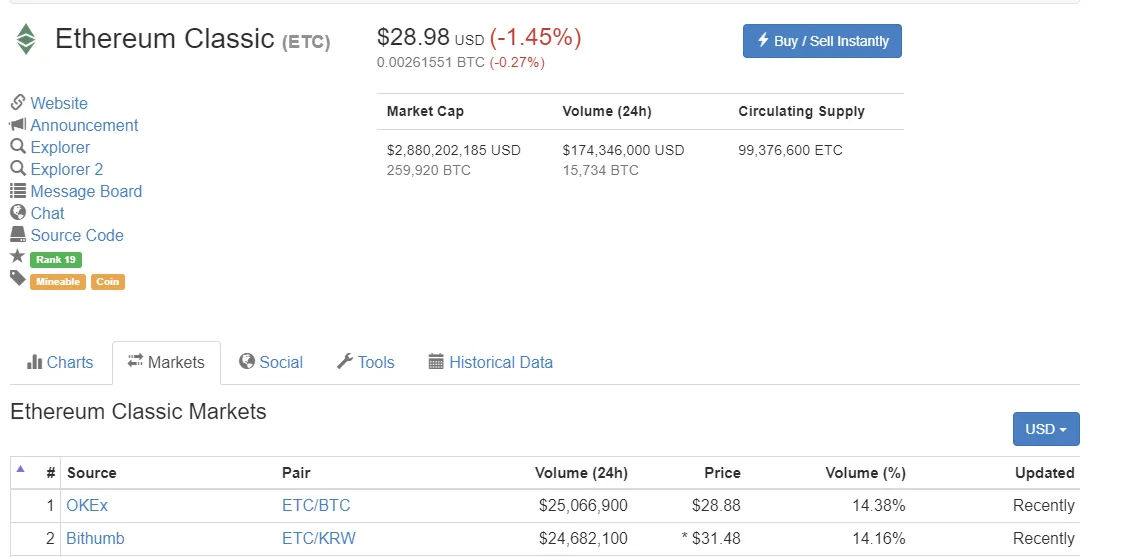Click the list icon beside Message Board

click(18, 190)
